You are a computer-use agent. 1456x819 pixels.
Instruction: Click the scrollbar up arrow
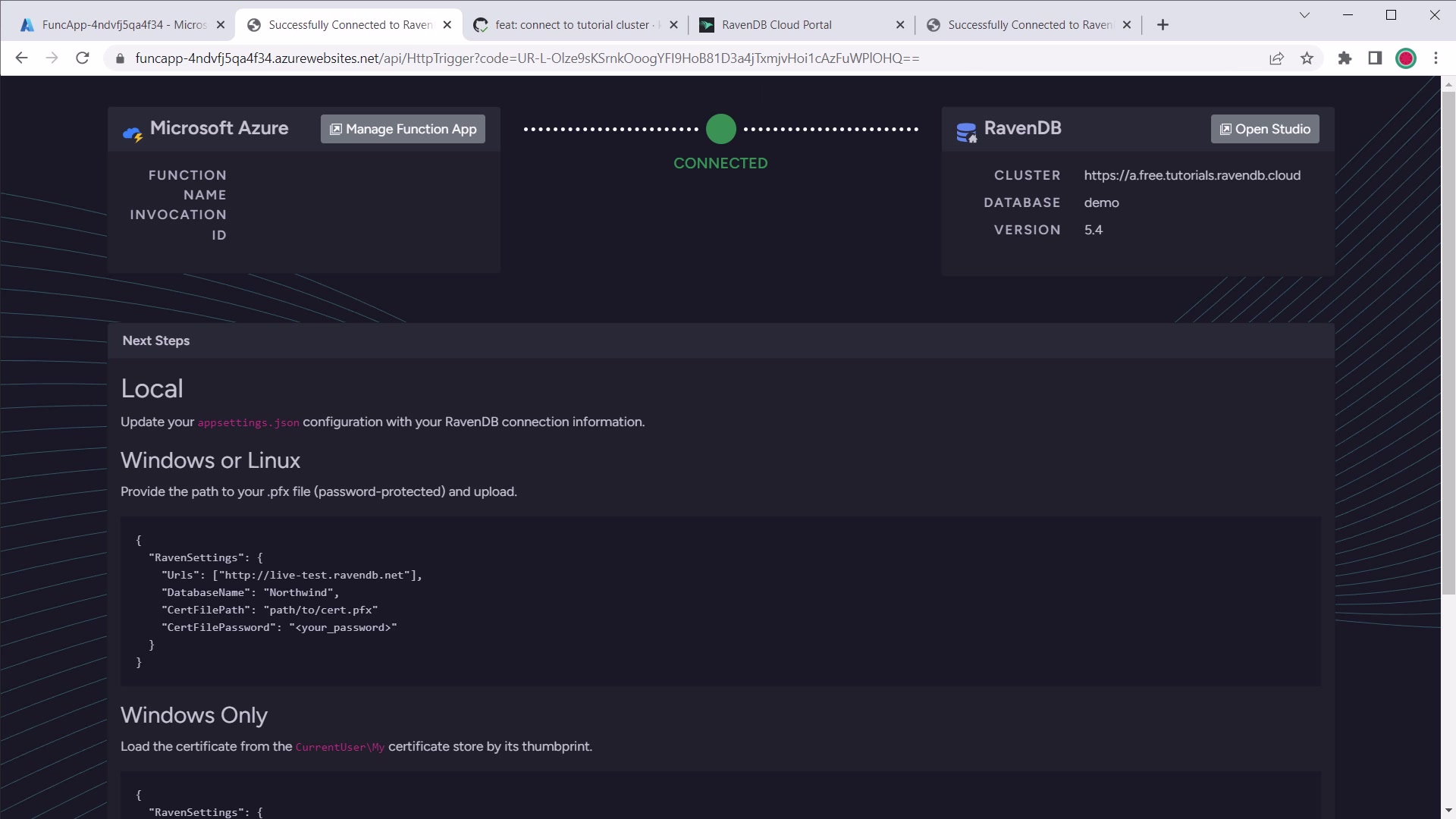pyautogui.click(x=1448, y=84)
